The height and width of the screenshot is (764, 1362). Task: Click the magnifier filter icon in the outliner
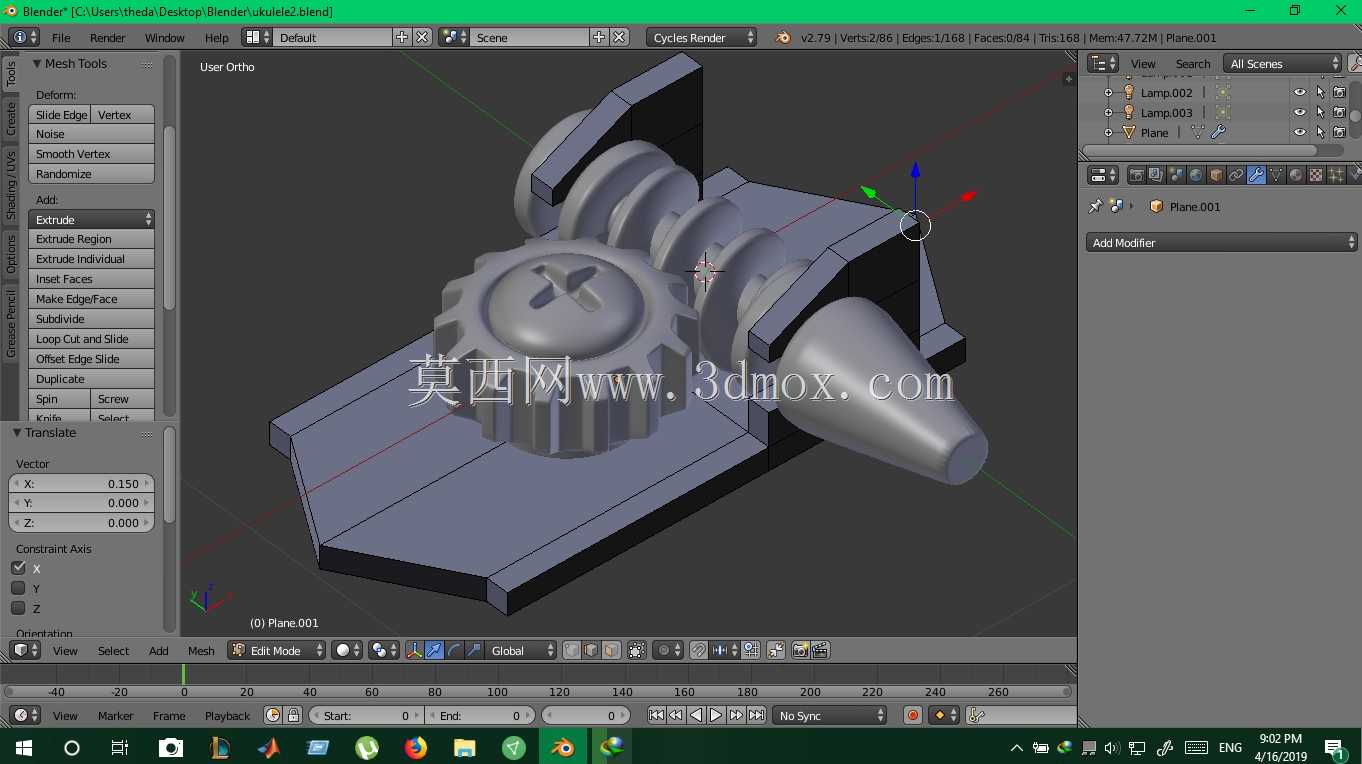point(1354,63)
